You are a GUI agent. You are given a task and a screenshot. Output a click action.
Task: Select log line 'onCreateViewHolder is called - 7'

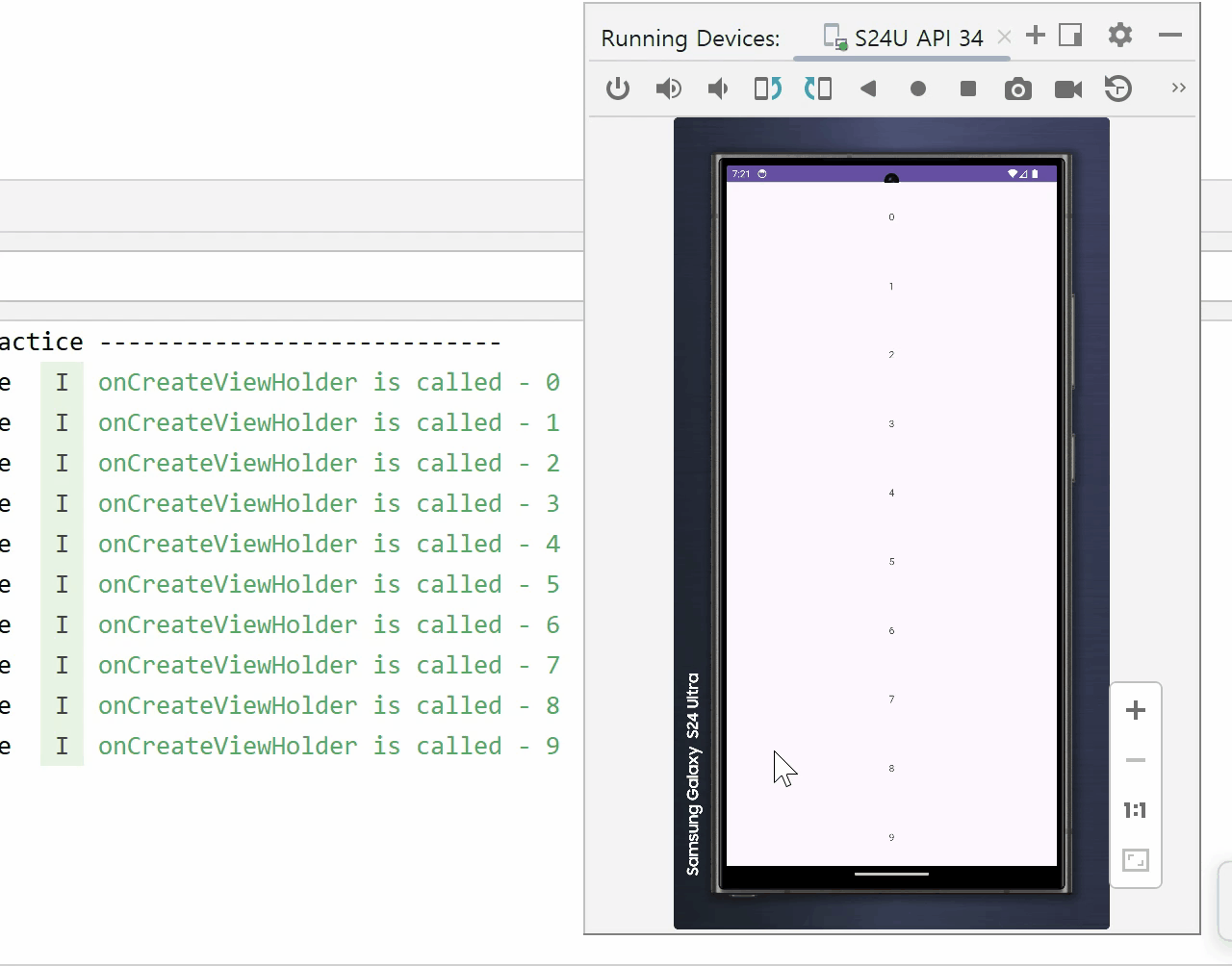click(329, 665)
